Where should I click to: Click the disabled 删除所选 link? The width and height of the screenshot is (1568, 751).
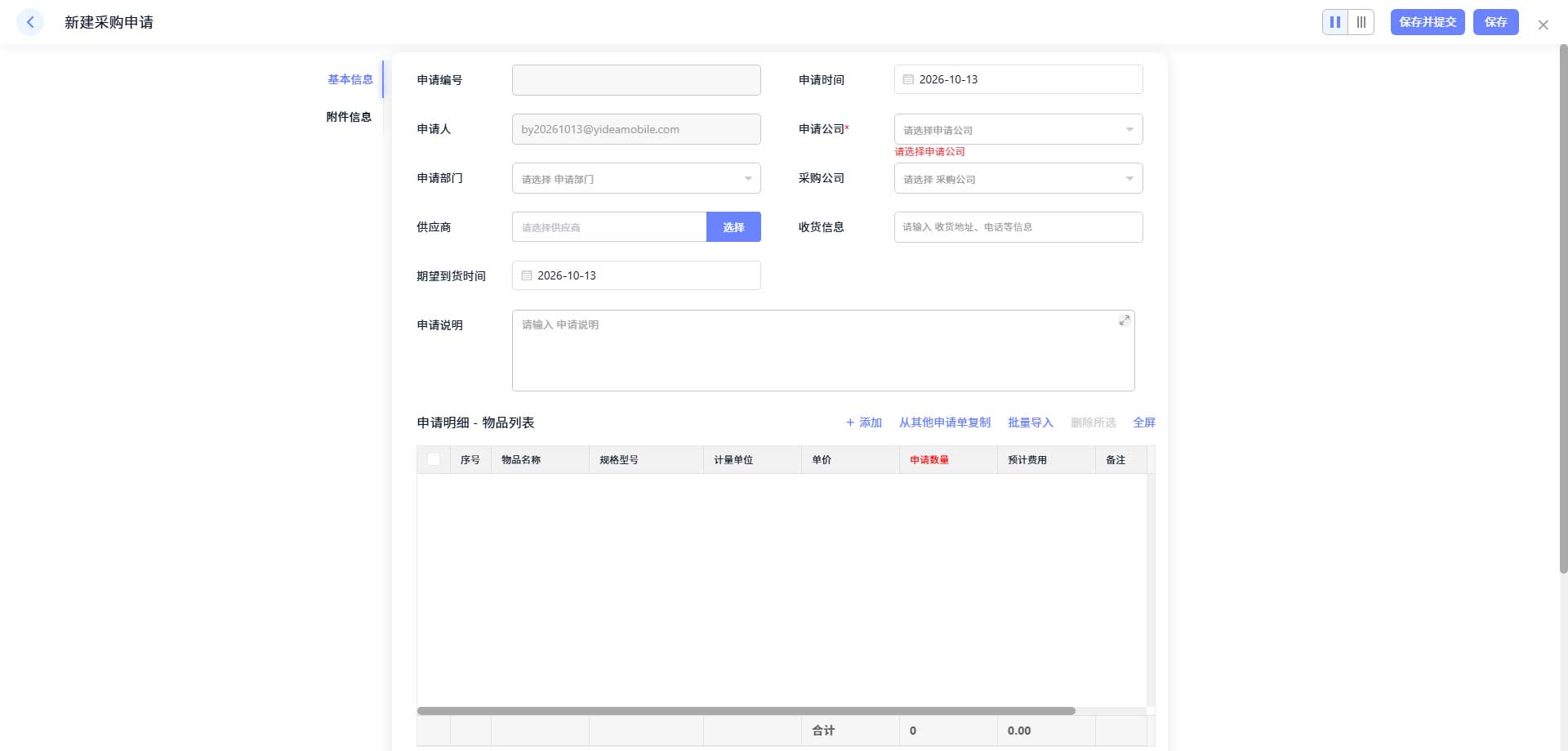click(x=1094, y=422)
